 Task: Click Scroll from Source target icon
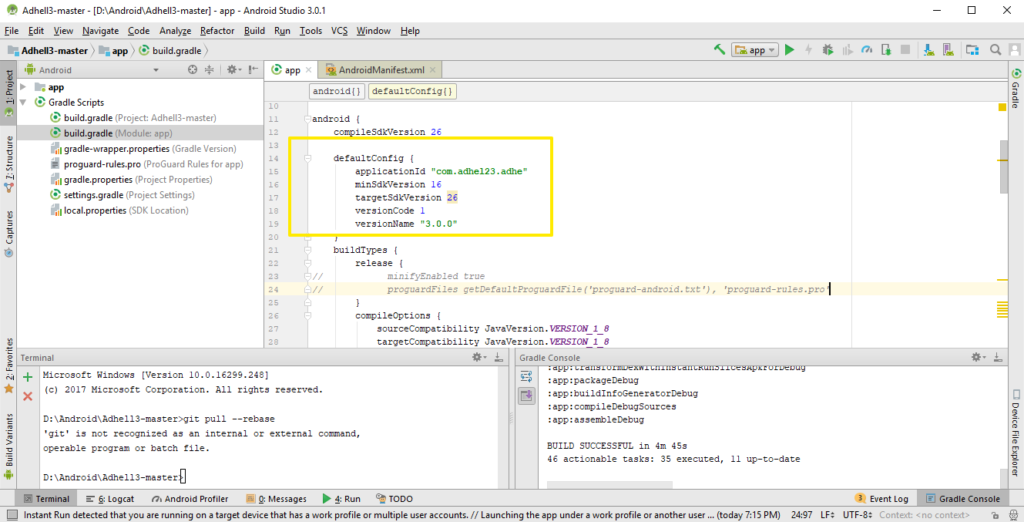[x=192, y=69]
